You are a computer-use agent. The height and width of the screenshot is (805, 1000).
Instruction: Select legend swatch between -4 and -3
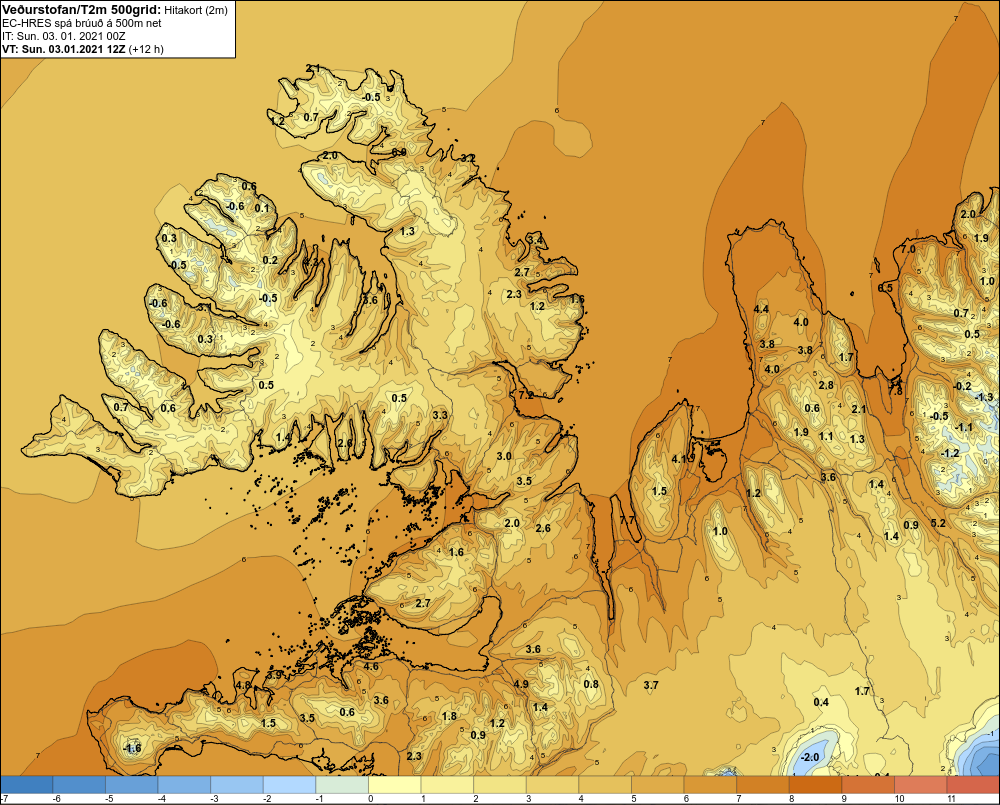pos(184,785)
